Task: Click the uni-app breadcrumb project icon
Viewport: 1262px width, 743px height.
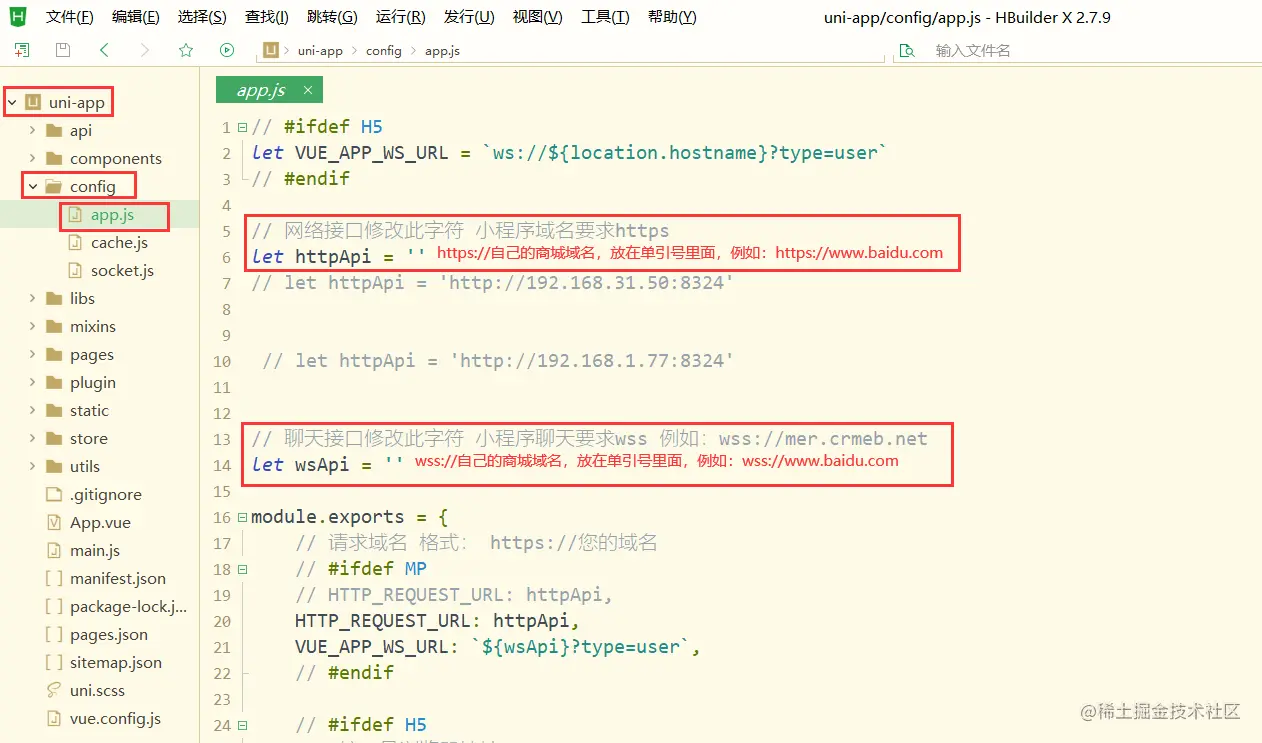Action: 271,50
